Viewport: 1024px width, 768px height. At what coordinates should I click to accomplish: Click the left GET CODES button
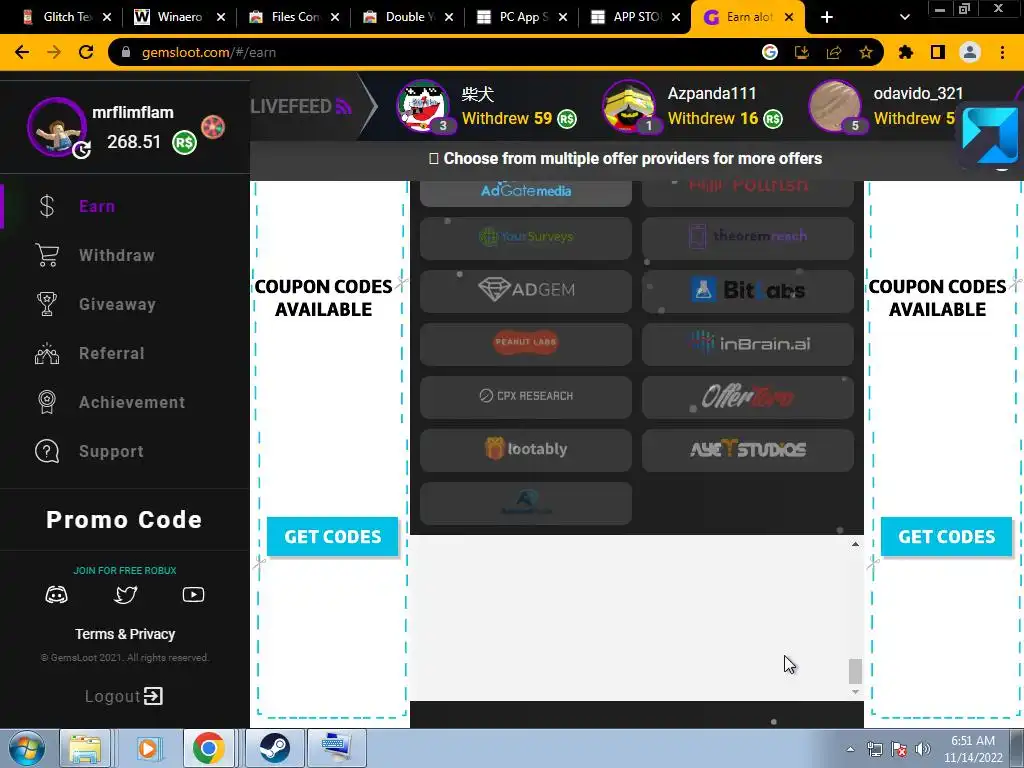click(x=332, y=537)
